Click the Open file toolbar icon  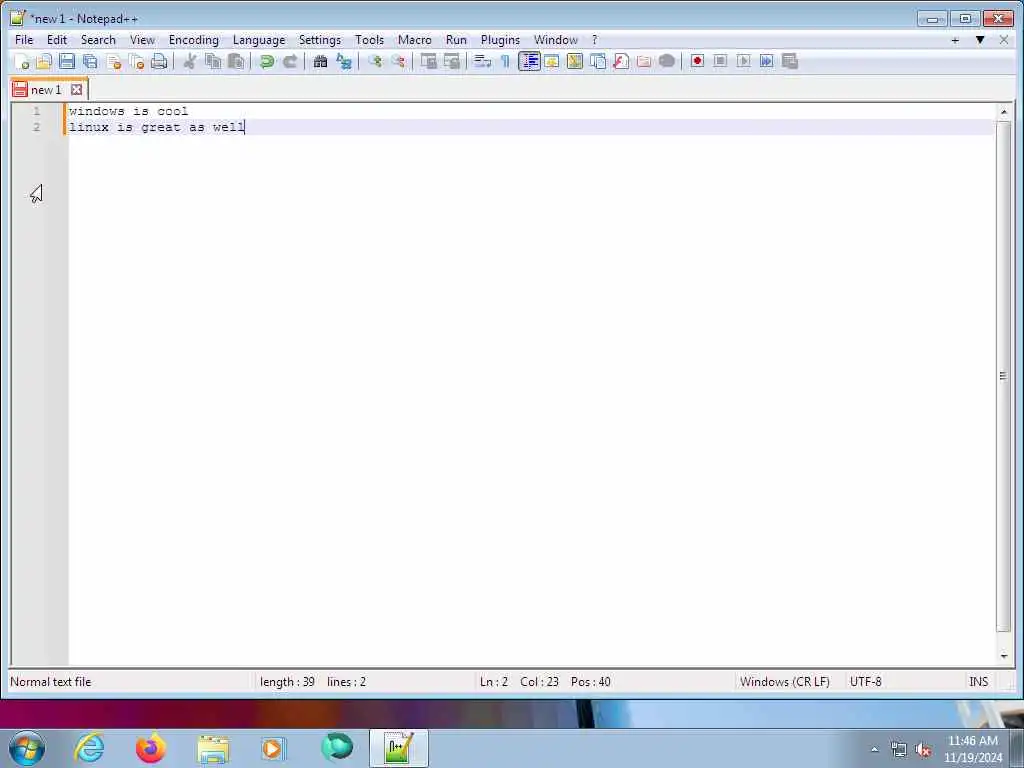[44, 62]
